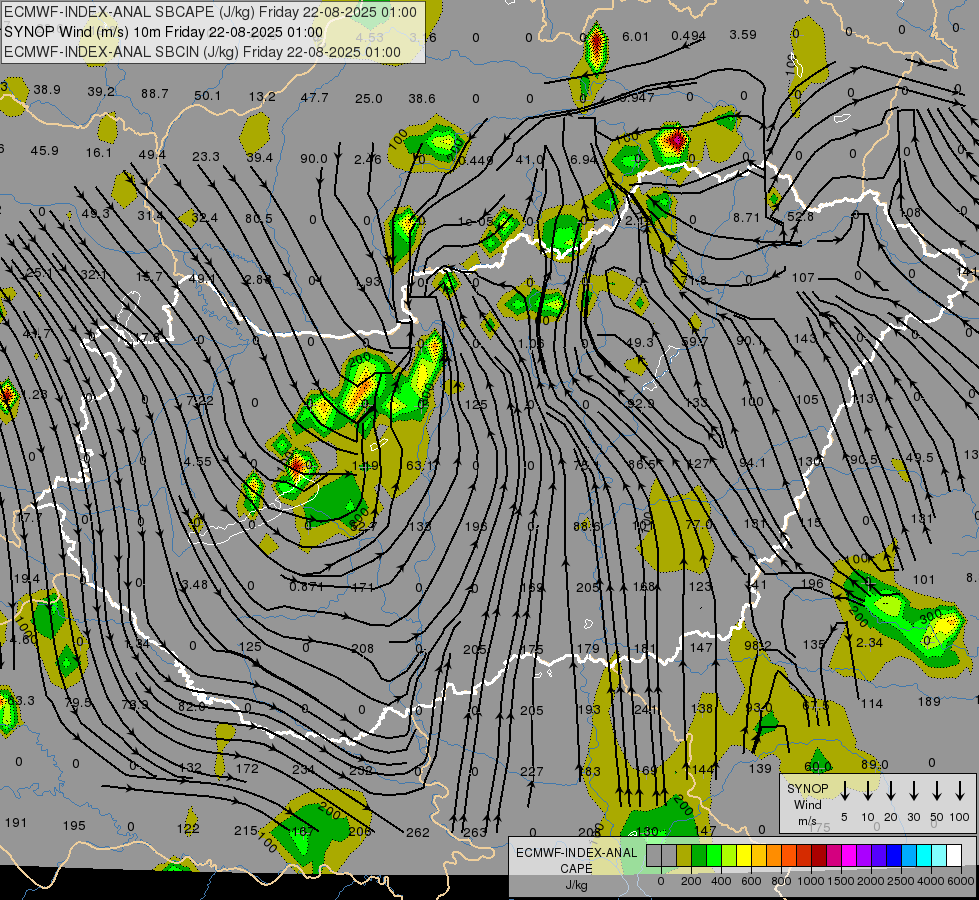This screenshot has height=900, width=979.
Task: Click the map value 0.871
Action: coord(307,586)
